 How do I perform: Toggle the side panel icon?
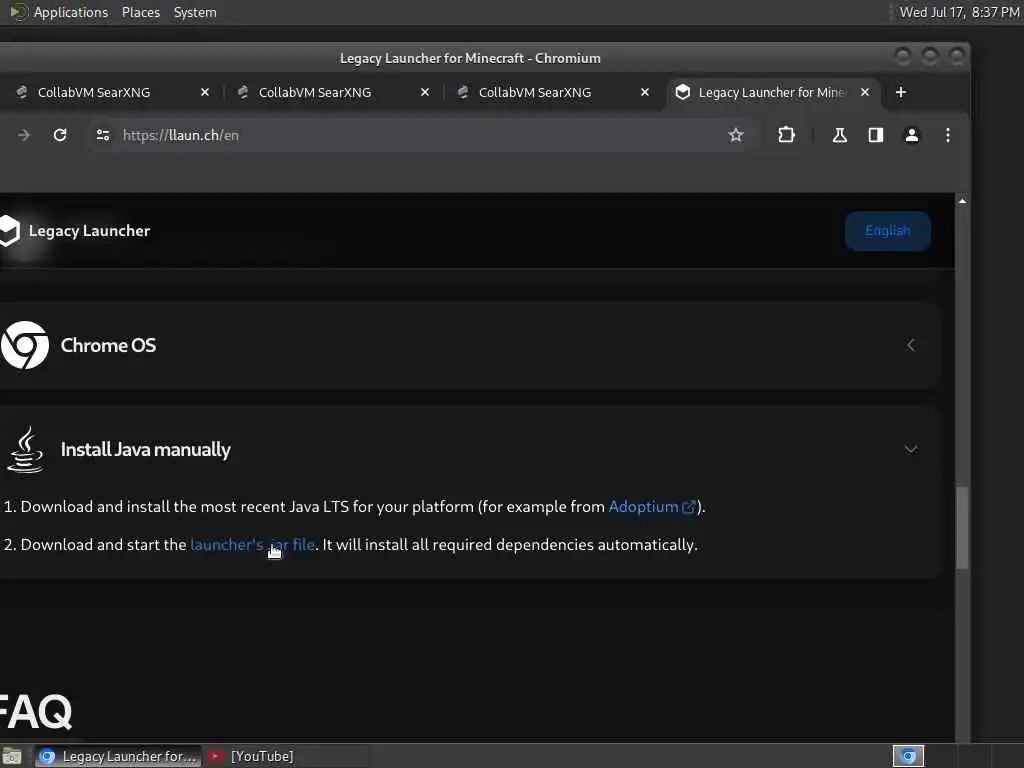(x=876, y=135)
